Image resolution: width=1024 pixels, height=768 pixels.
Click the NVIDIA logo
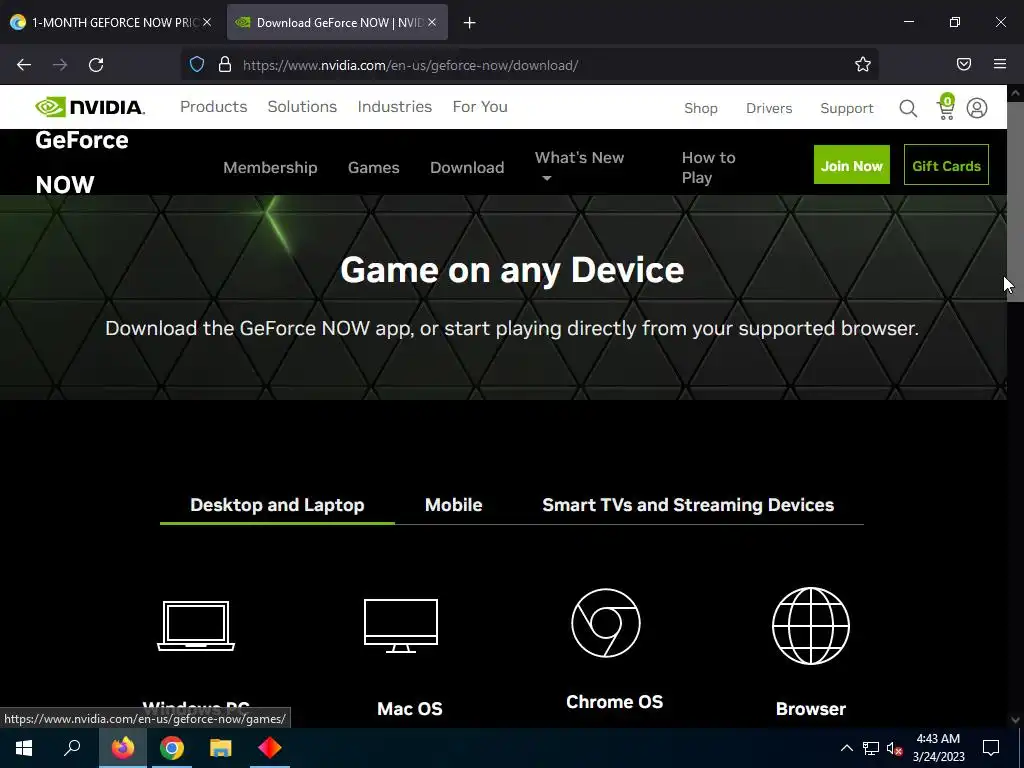click(90, 107)
